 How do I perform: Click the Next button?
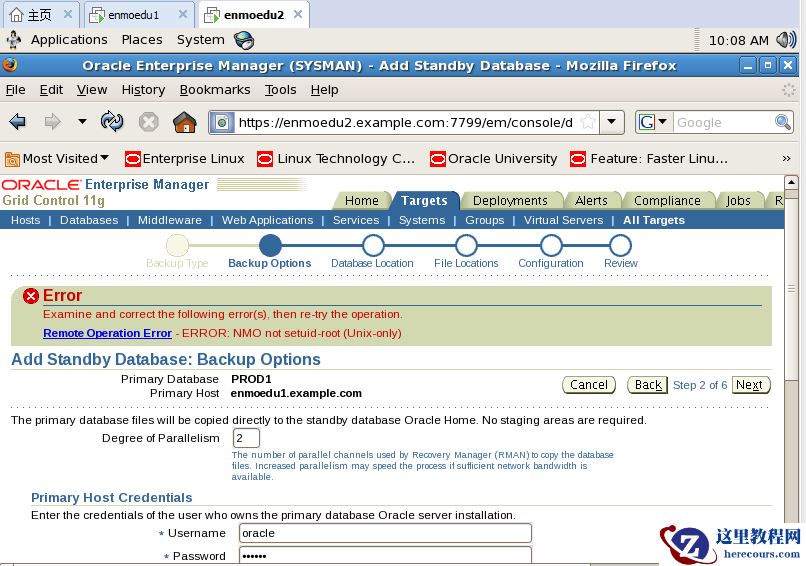(x=750, y=385)
